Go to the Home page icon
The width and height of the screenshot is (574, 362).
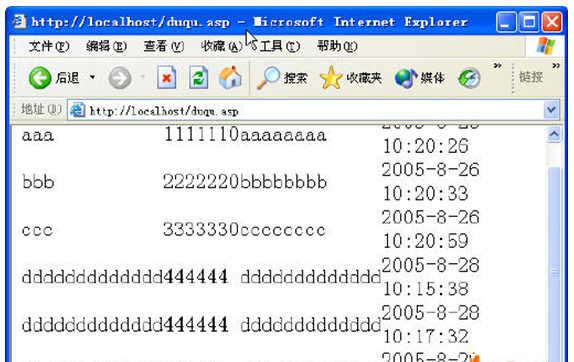(230, 77)
